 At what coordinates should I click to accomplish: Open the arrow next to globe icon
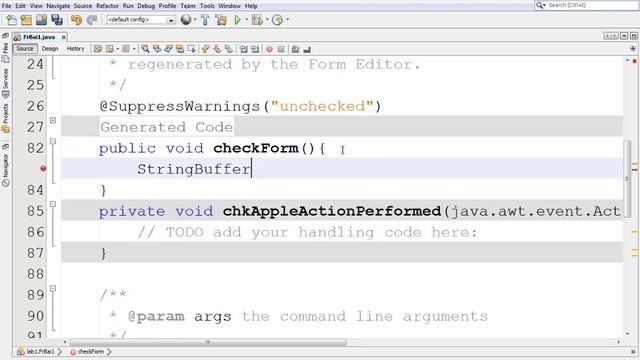coord(195,20)
